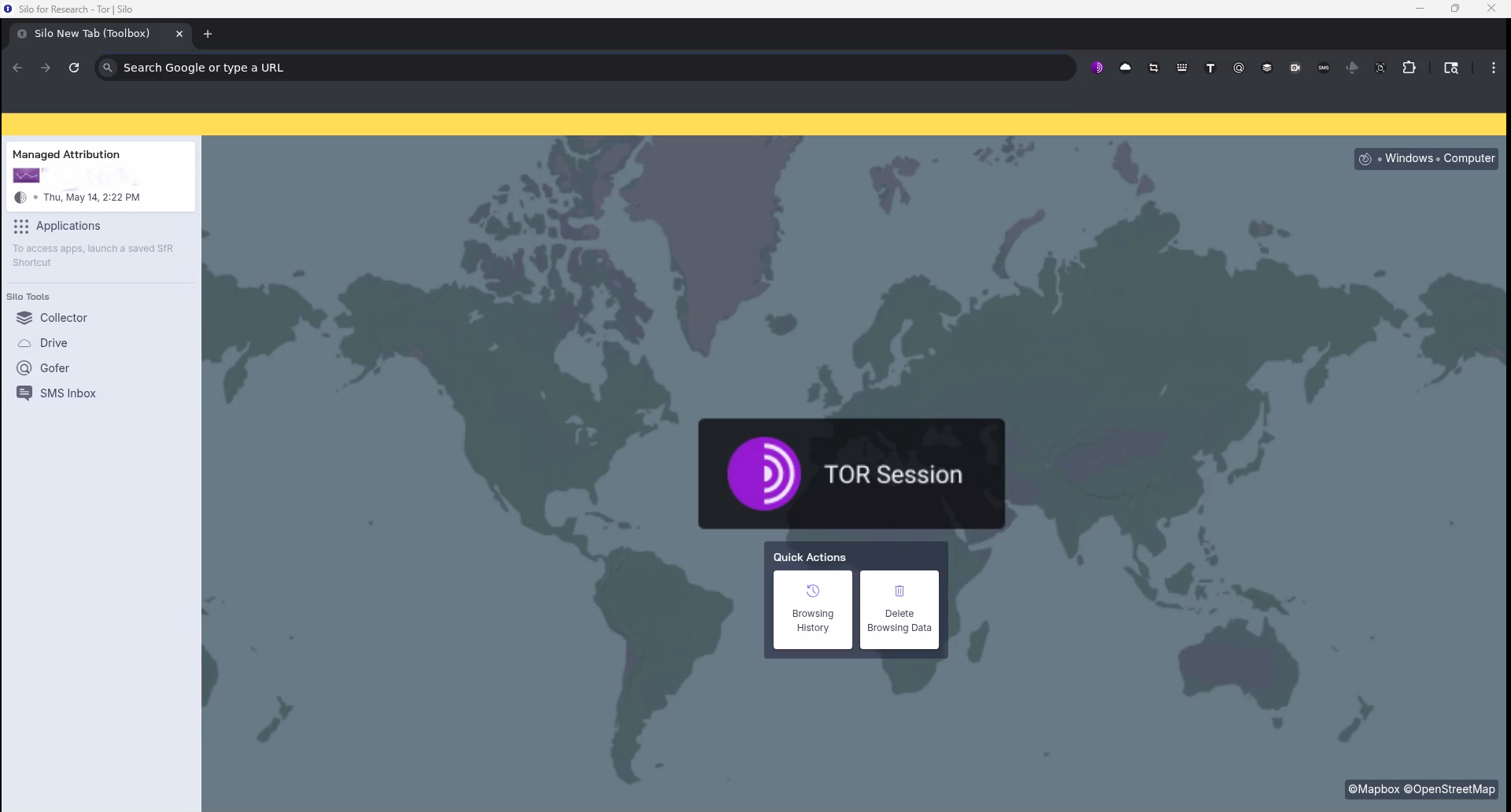Click the video recorder icon in toolbar

pyautogui.click(x=1295, y=68)
